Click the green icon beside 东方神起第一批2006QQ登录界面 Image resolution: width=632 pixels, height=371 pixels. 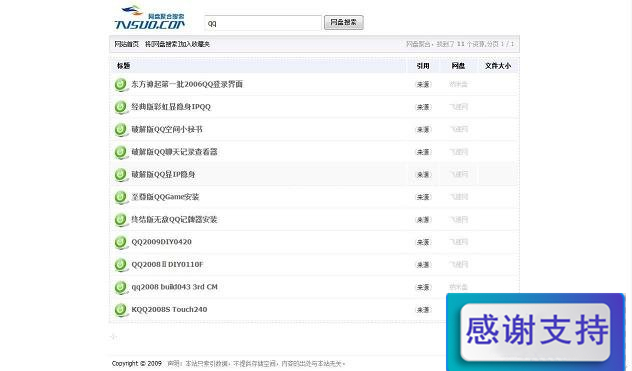[x=120, y=84]
